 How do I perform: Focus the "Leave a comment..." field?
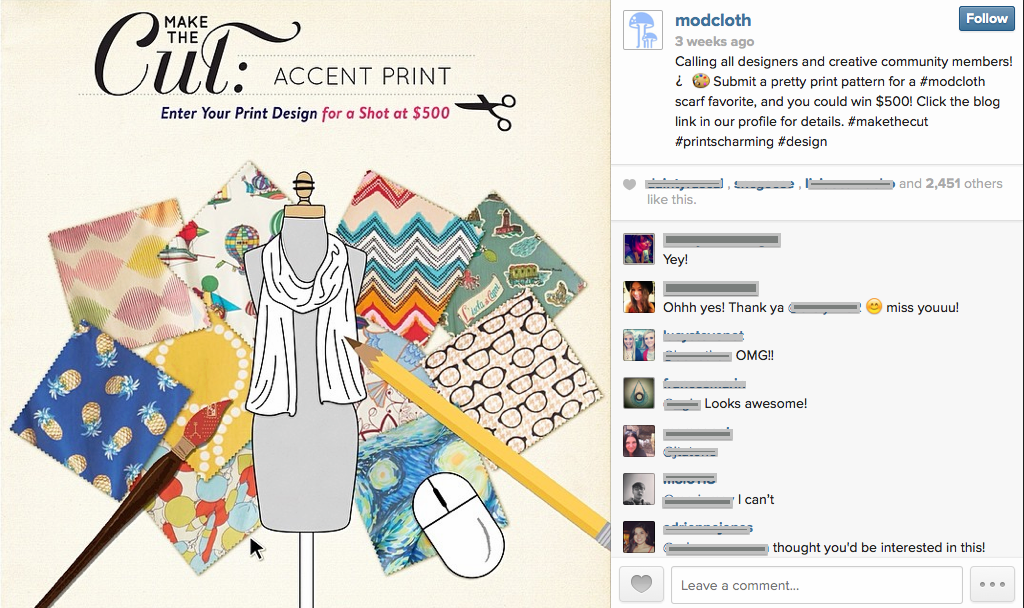[x=816, y=585]
